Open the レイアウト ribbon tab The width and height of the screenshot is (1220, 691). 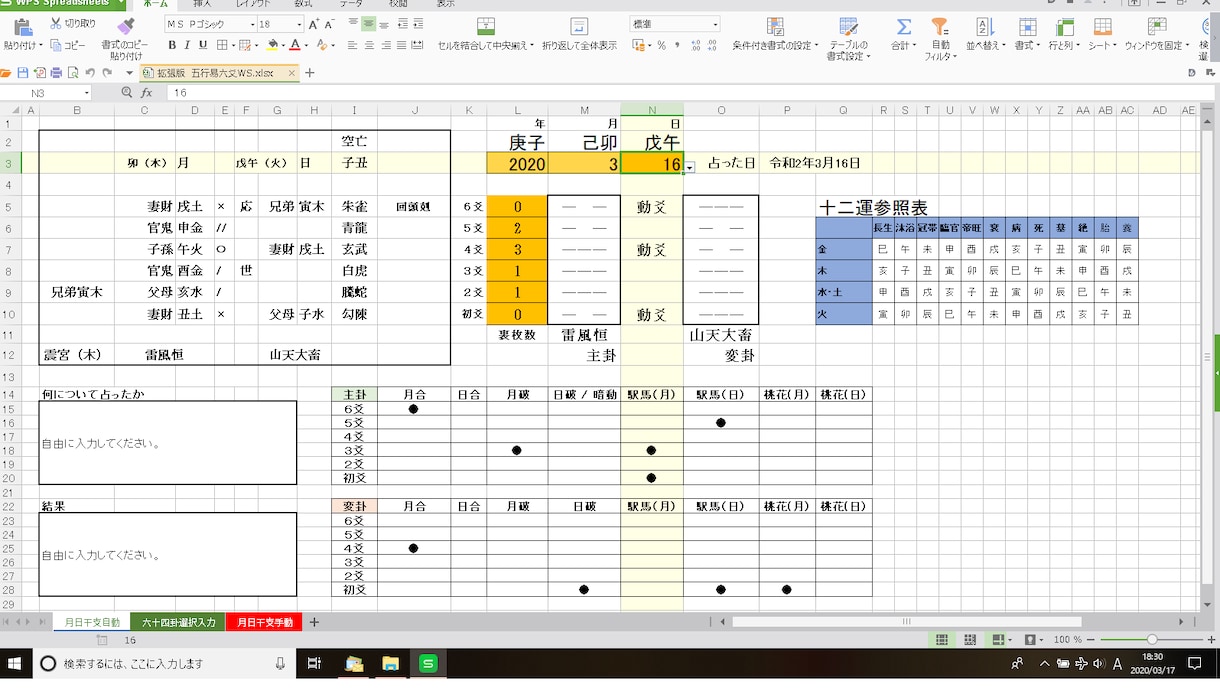tap(251, 4)
